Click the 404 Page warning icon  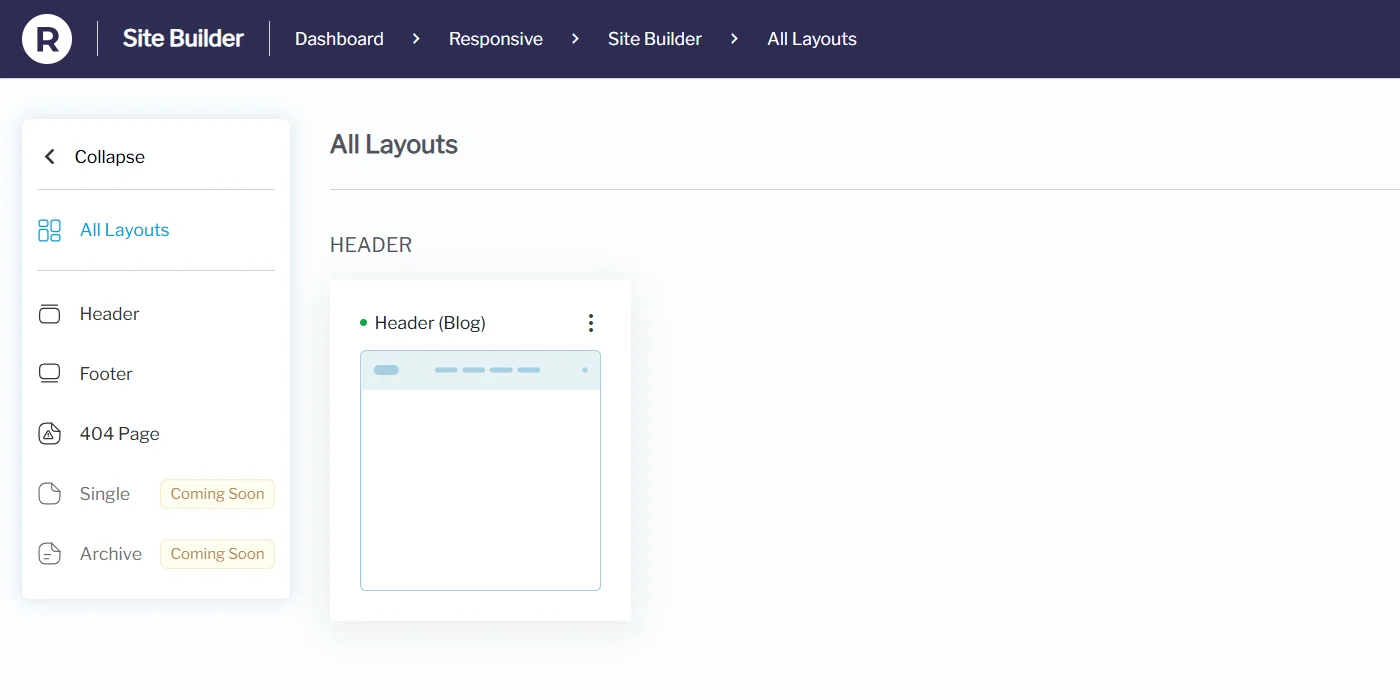(49, 434)
